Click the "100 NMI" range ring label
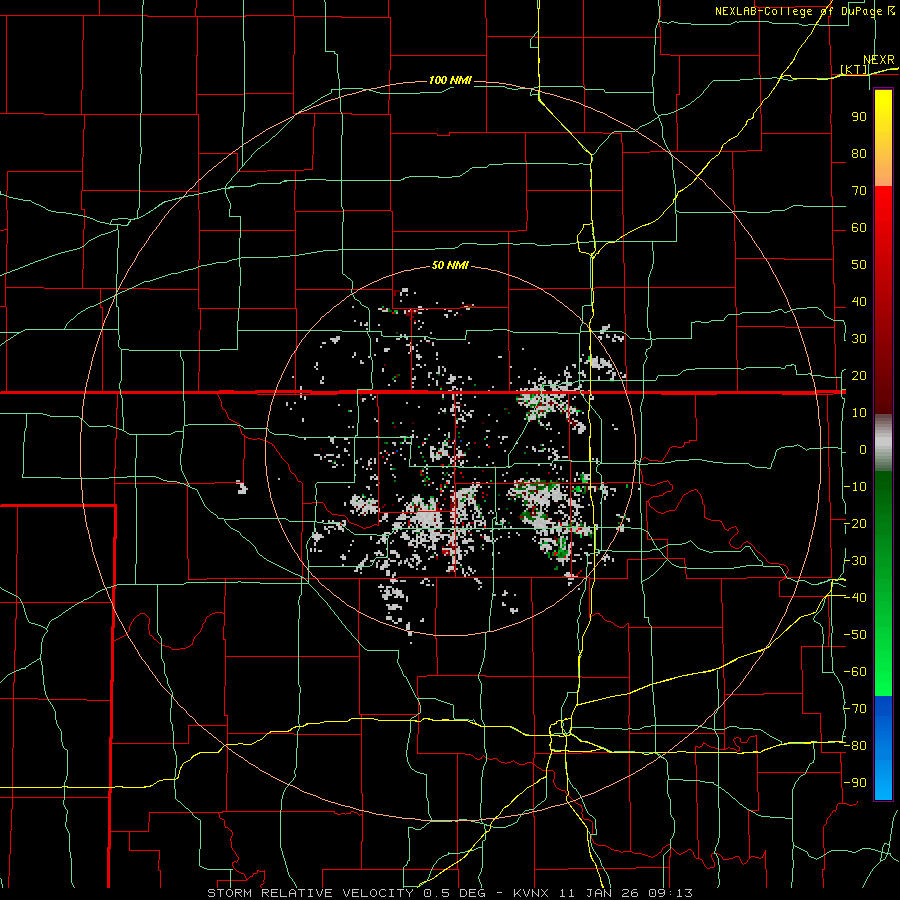Image resolution: width=900 pixels, height=900 pixels. 451,80
